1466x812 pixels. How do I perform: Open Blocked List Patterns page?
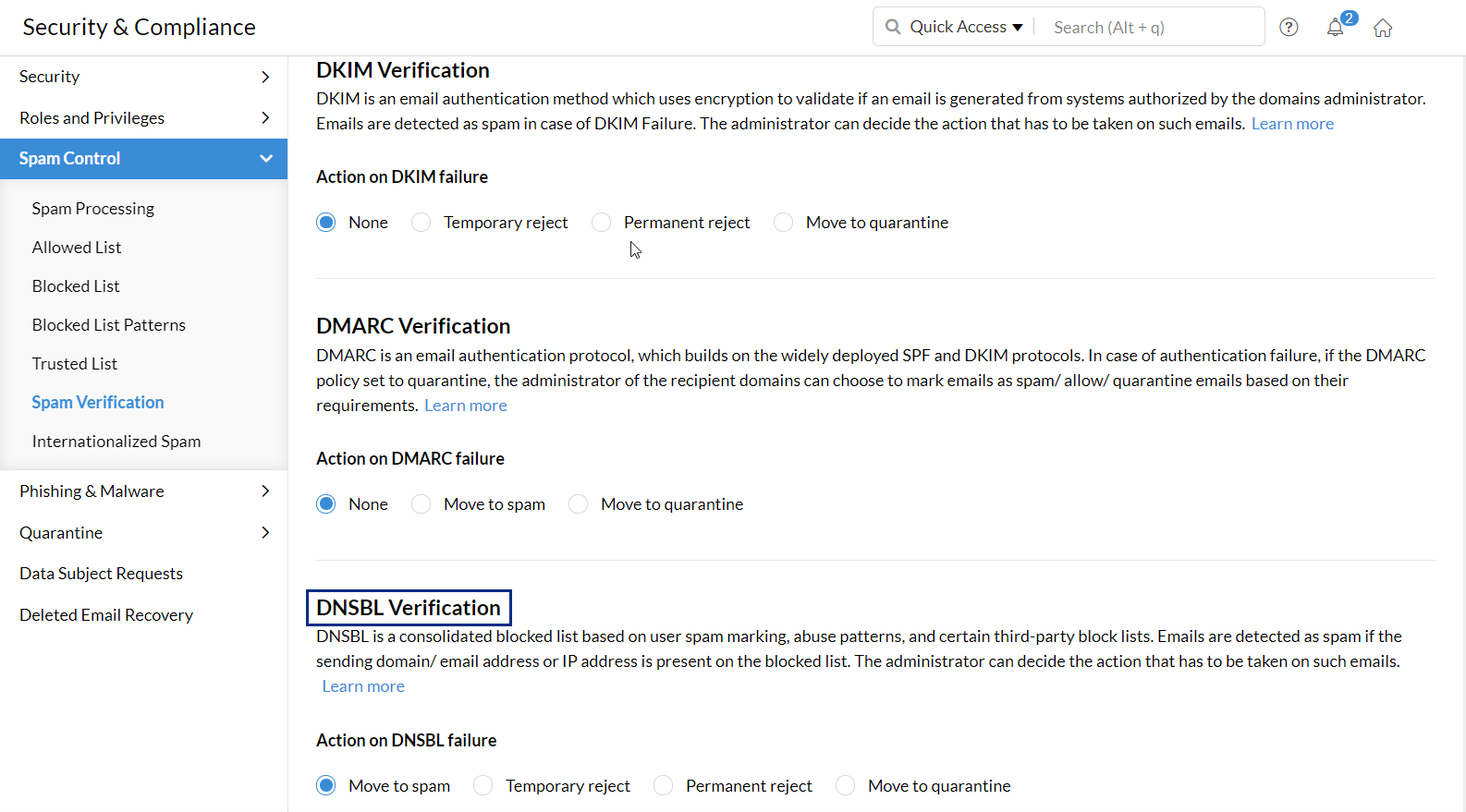click(x=109, y=325)
